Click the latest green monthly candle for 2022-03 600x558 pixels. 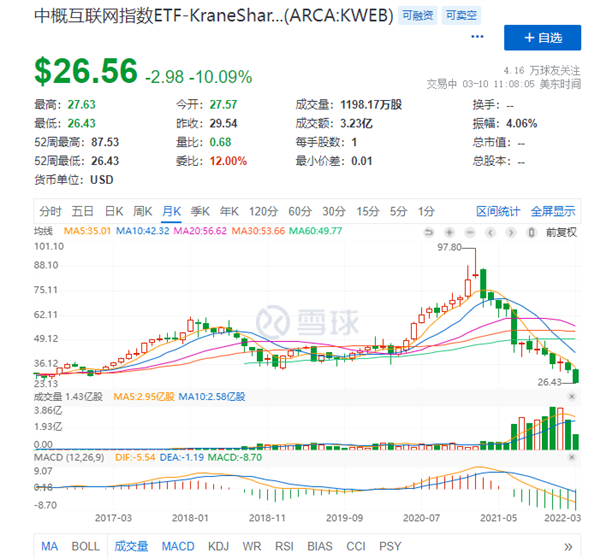click(x=576, y=376)
